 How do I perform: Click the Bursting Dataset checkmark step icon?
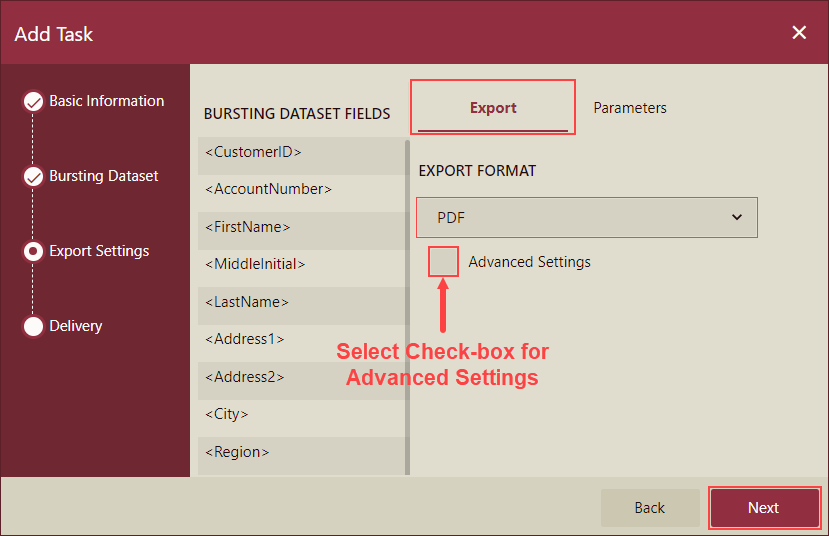click(x=33, y=177)
